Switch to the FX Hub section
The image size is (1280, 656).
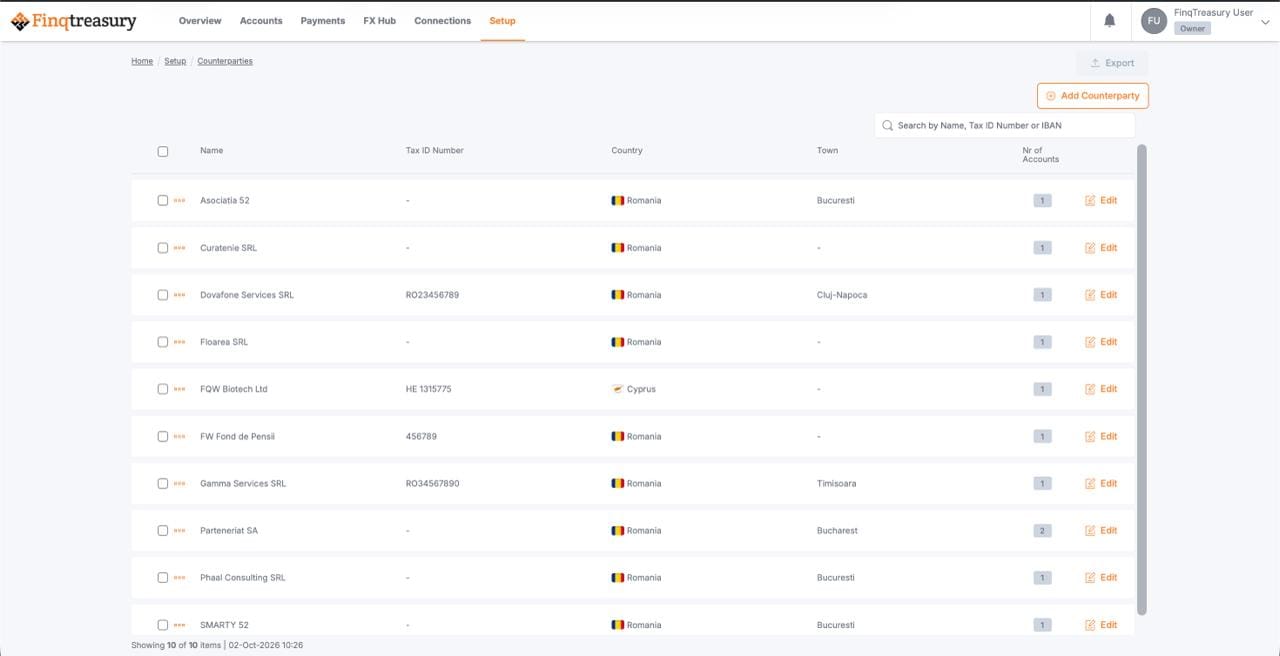pyautogui.click(x=380, y=21)
